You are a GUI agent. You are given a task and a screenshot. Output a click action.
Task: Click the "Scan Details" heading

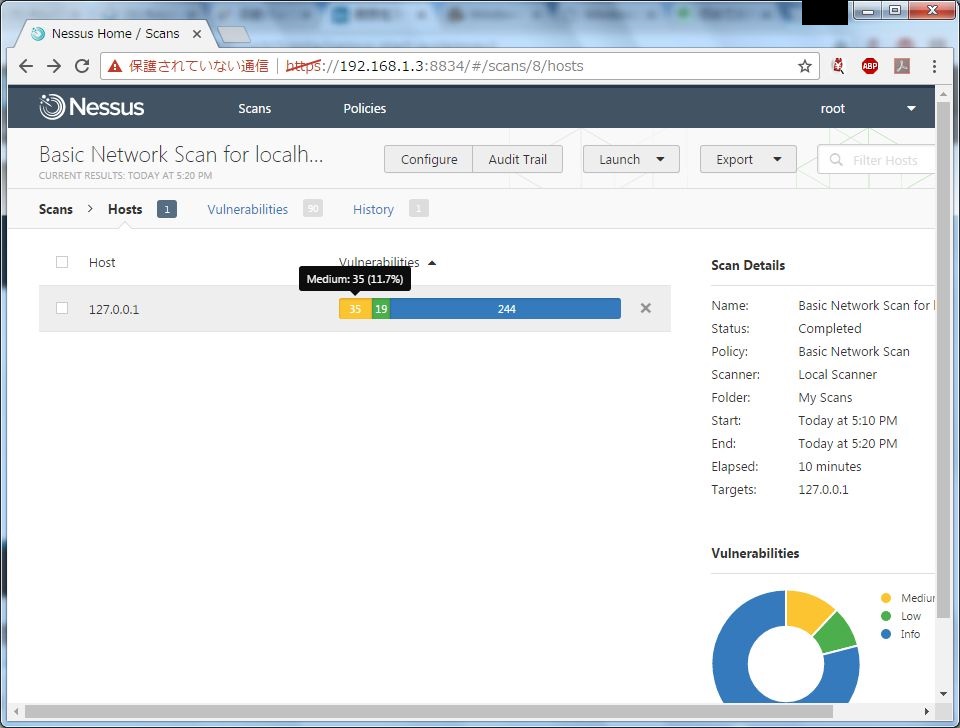tap(748, 265)
